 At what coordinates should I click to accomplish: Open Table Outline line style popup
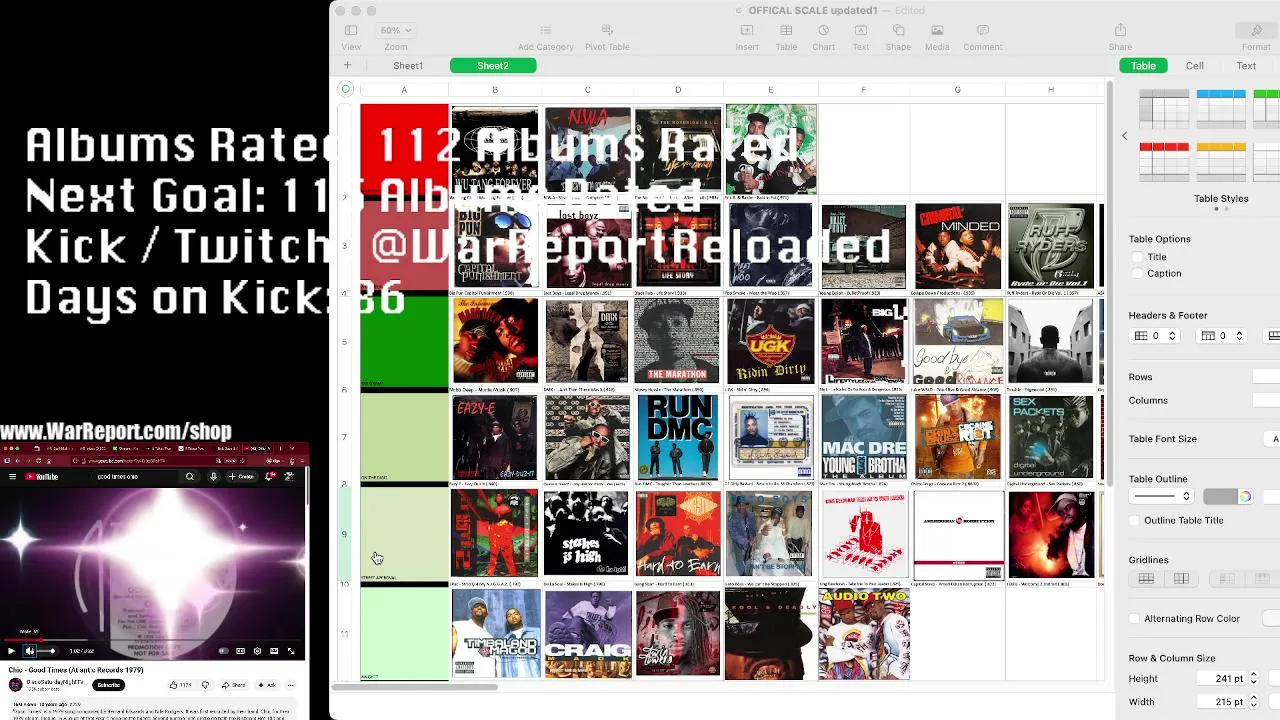[x=1161, y=496]
